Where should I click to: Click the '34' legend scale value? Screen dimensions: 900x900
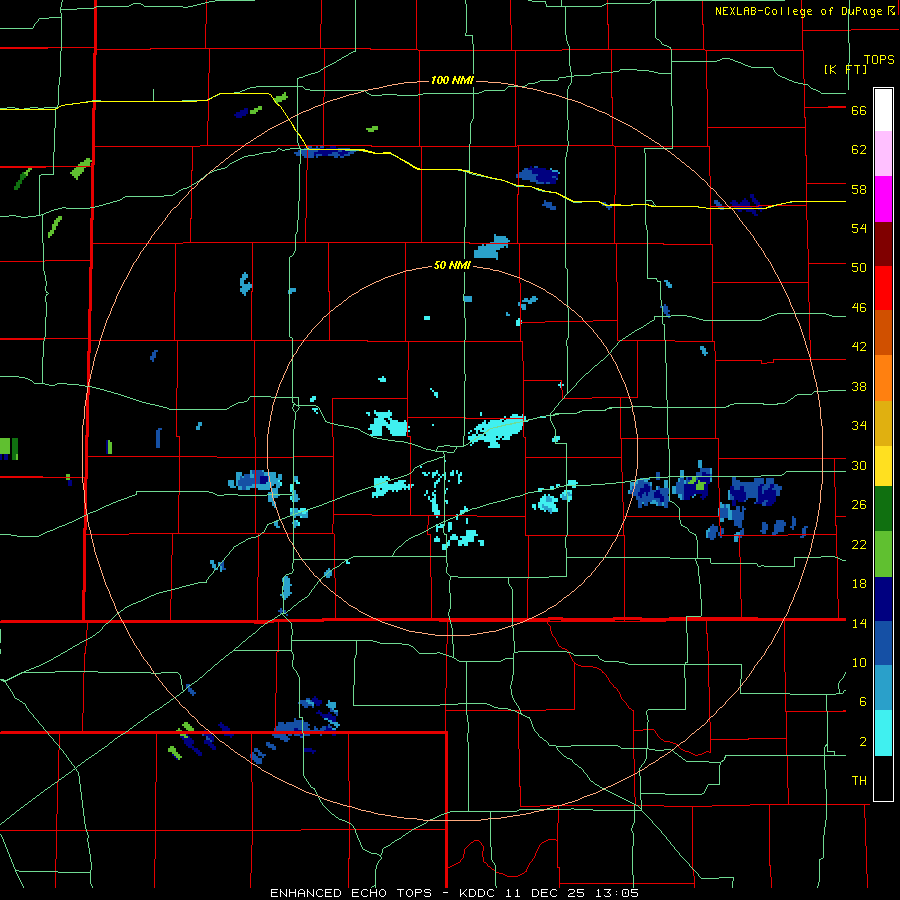click(x=859, y=425)
